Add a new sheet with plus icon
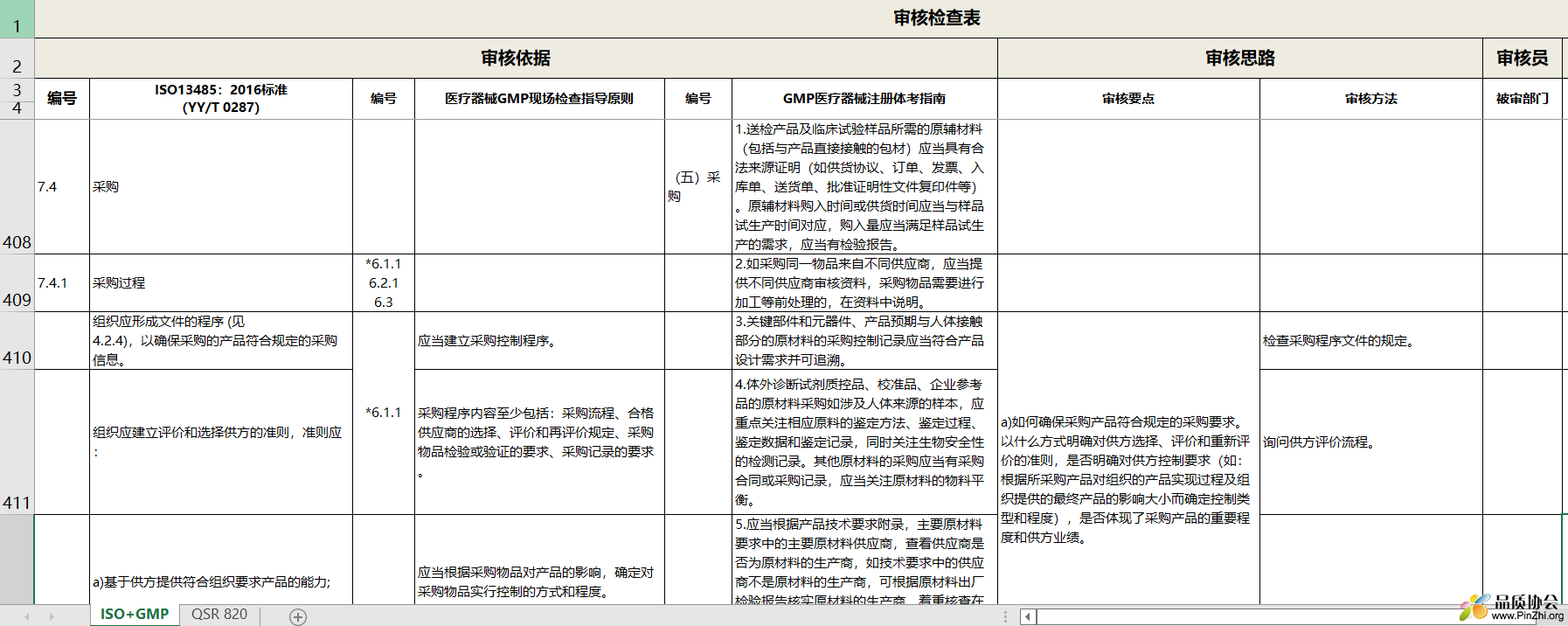 pyautogui.click(x=298, y=617)
